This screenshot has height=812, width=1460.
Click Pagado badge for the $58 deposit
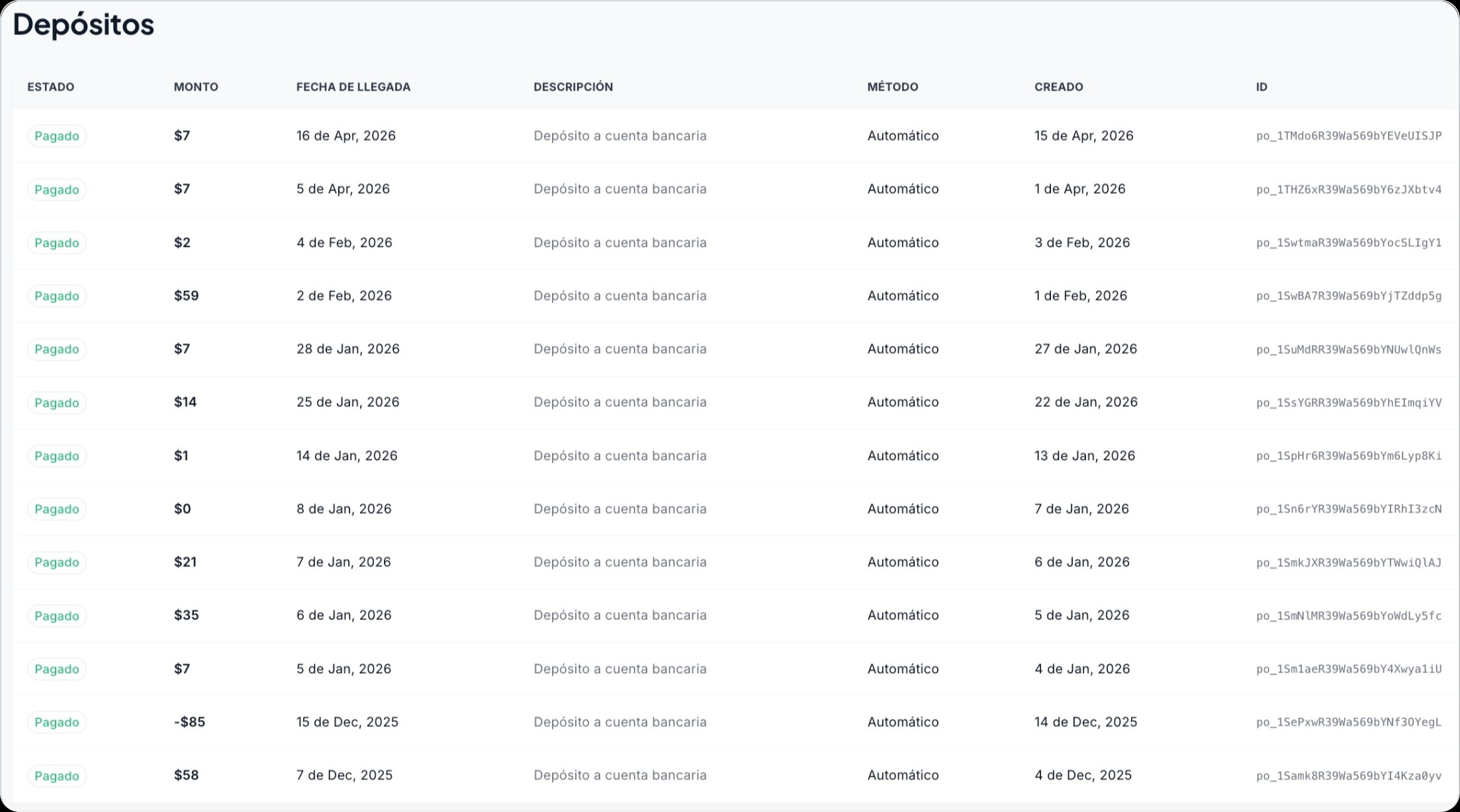57,776
